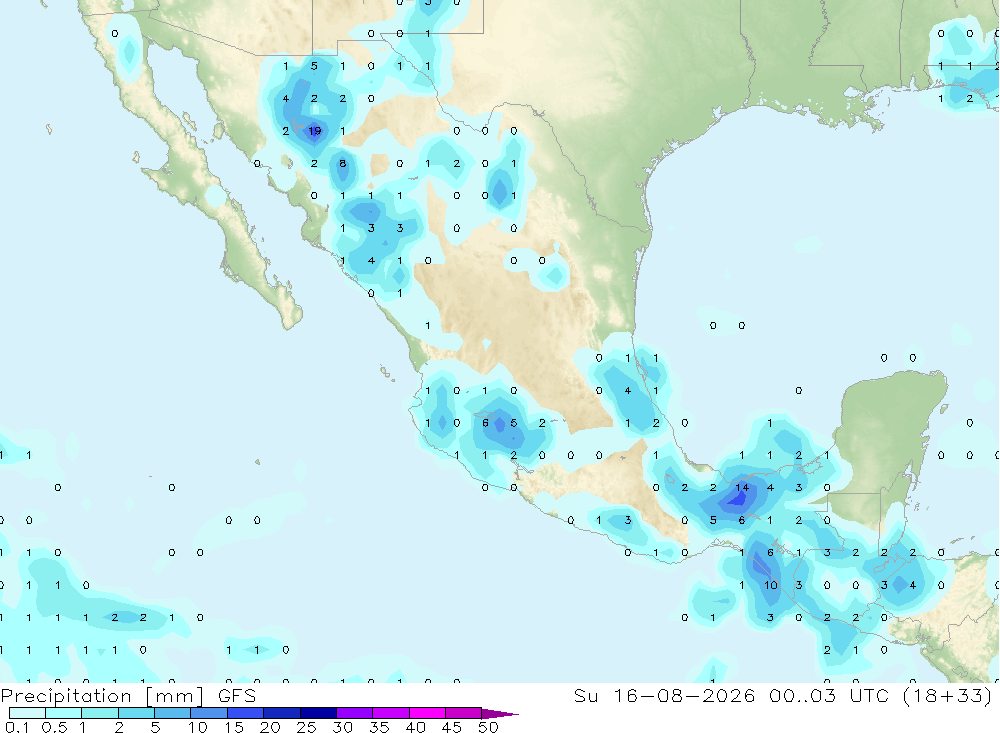Click the legend swatch between 40 and 45

427,713
